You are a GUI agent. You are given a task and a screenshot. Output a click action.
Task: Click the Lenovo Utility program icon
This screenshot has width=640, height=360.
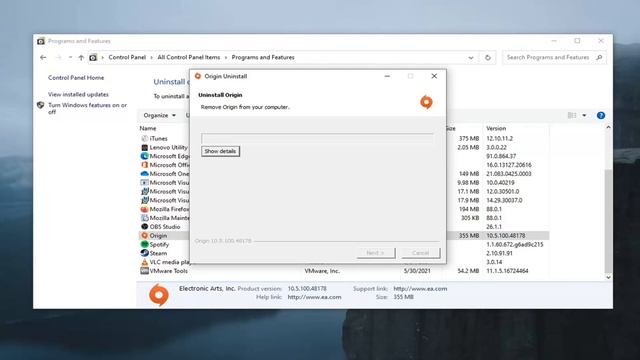[144, 147]
